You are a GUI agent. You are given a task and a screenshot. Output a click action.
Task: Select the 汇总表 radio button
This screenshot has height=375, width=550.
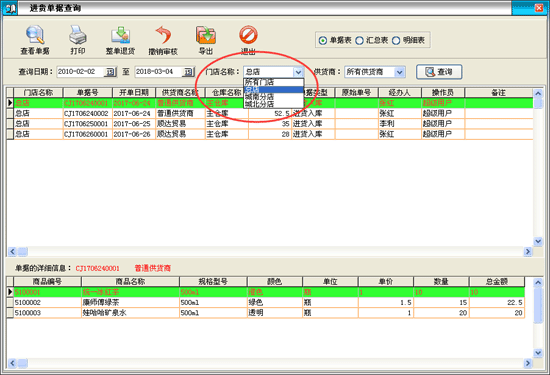click(x=359, y=40)
